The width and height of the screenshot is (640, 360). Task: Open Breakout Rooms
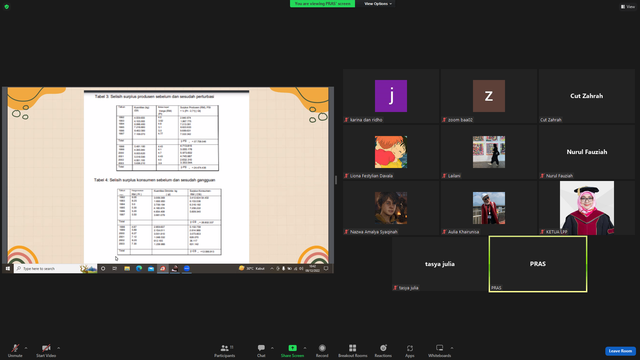coord(353,351)
